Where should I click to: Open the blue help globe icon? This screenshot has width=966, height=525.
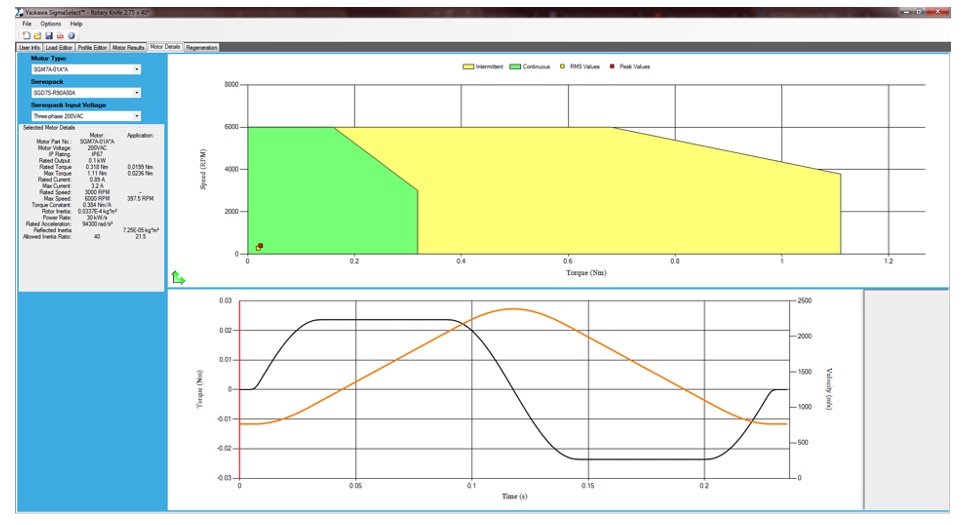click(x=71, y=36)
